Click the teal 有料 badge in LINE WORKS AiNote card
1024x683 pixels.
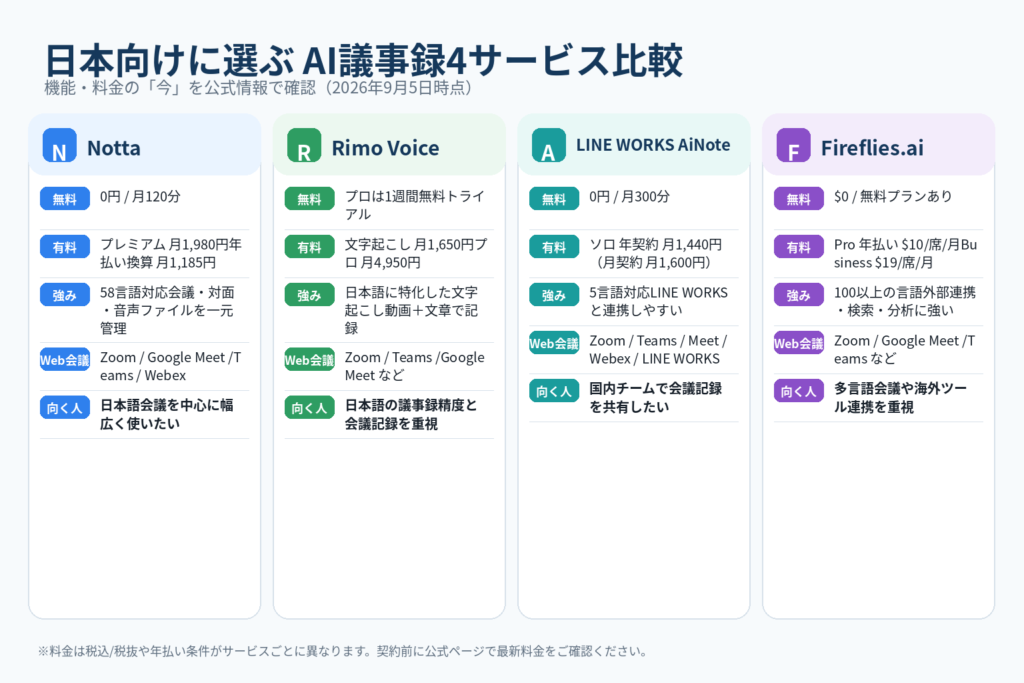[554, 247]
